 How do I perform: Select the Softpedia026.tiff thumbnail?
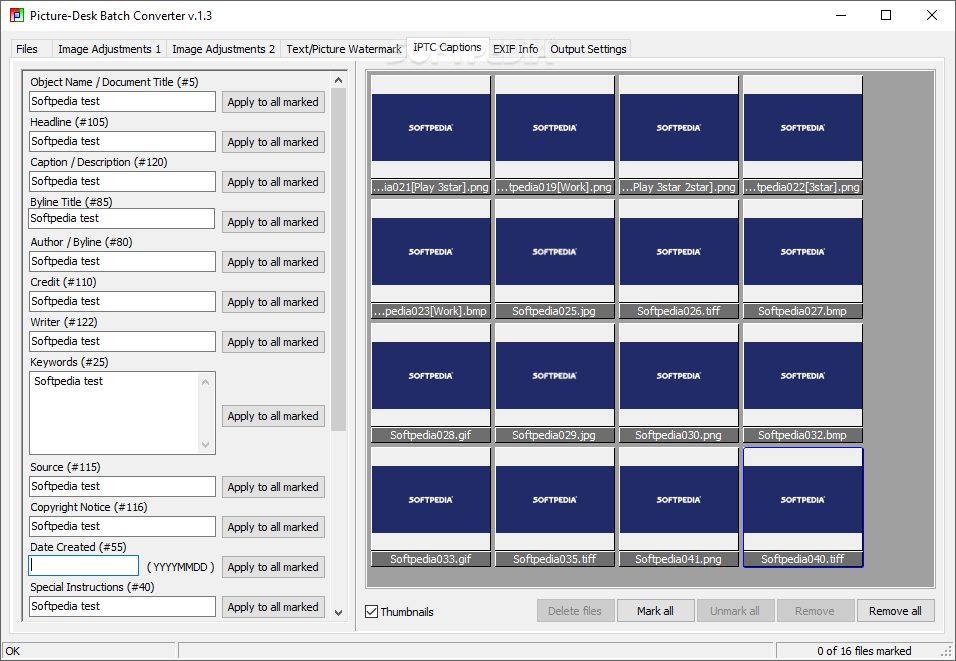(679, 259)
